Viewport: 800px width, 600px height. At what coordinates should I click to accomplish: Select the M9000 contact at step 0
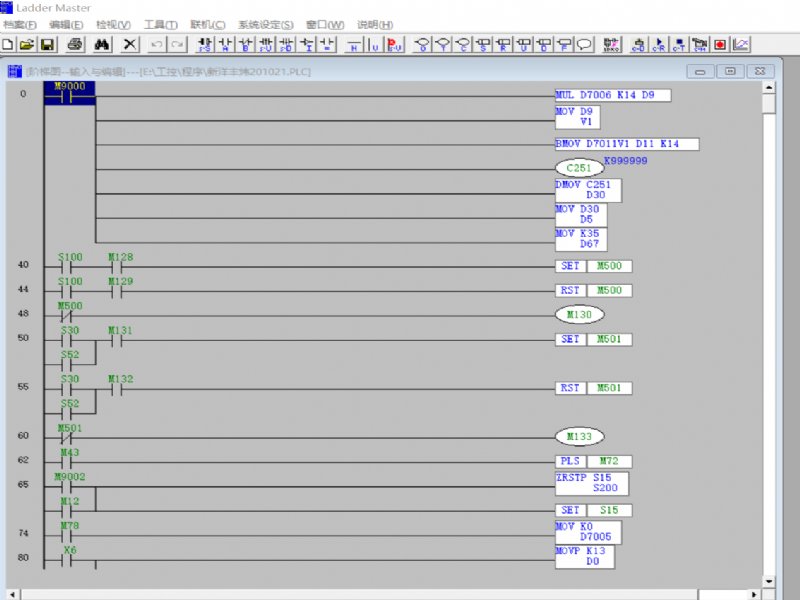[x=69, y=95]
